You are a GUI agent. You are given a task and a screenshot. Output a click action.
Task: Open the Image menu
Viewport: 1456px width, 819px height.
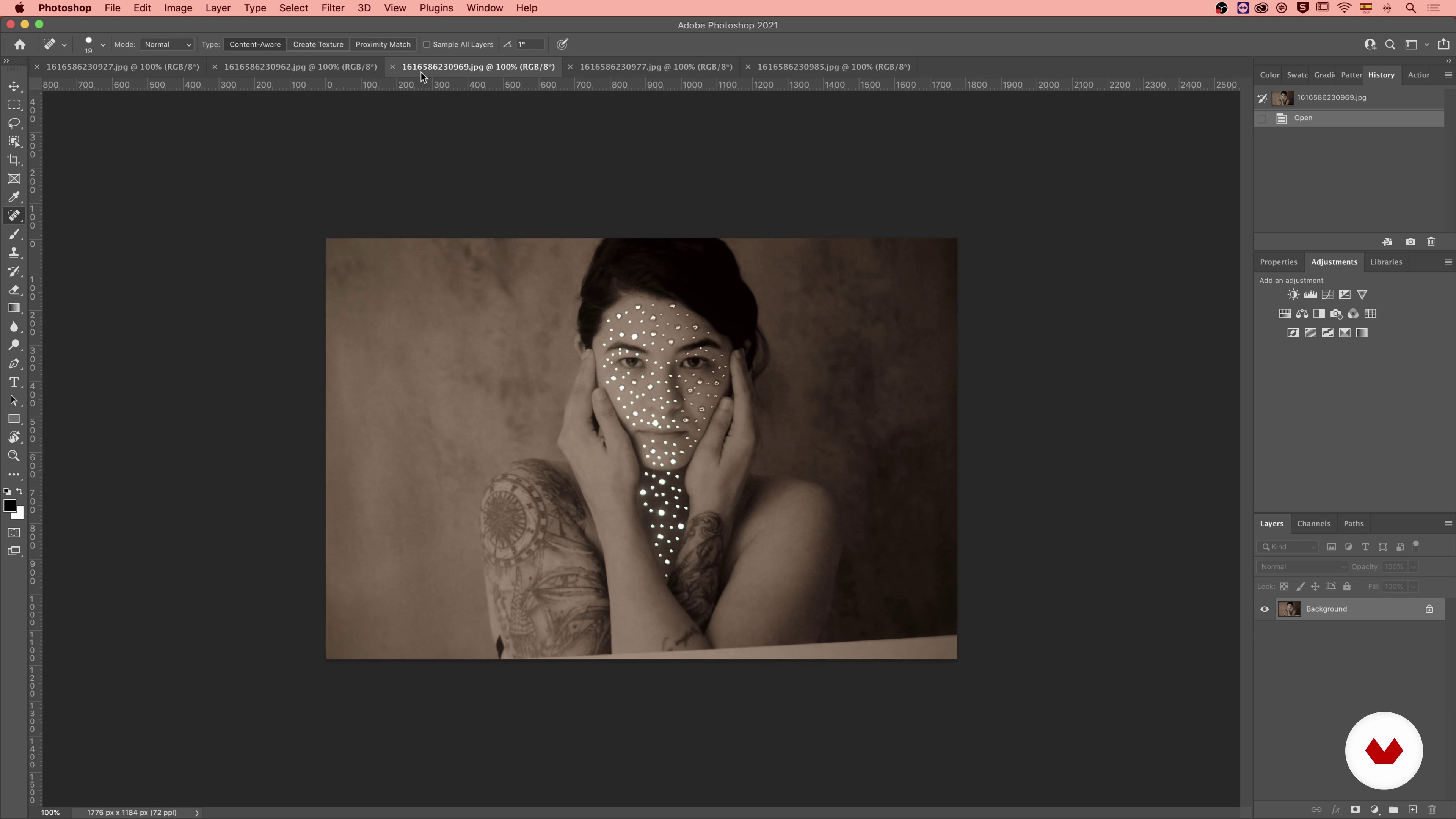click(178, 8)
